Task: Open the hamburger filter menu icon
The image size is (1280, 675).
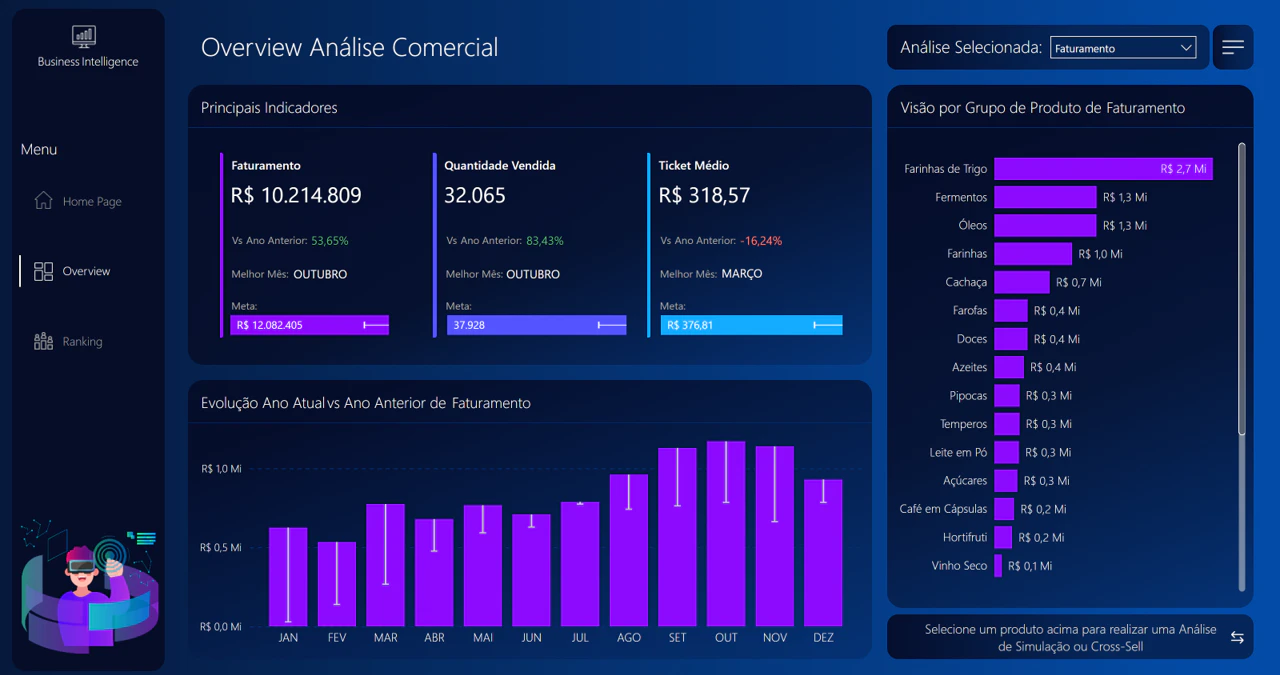Action: pyautogui.click(x=1233, y=47)
